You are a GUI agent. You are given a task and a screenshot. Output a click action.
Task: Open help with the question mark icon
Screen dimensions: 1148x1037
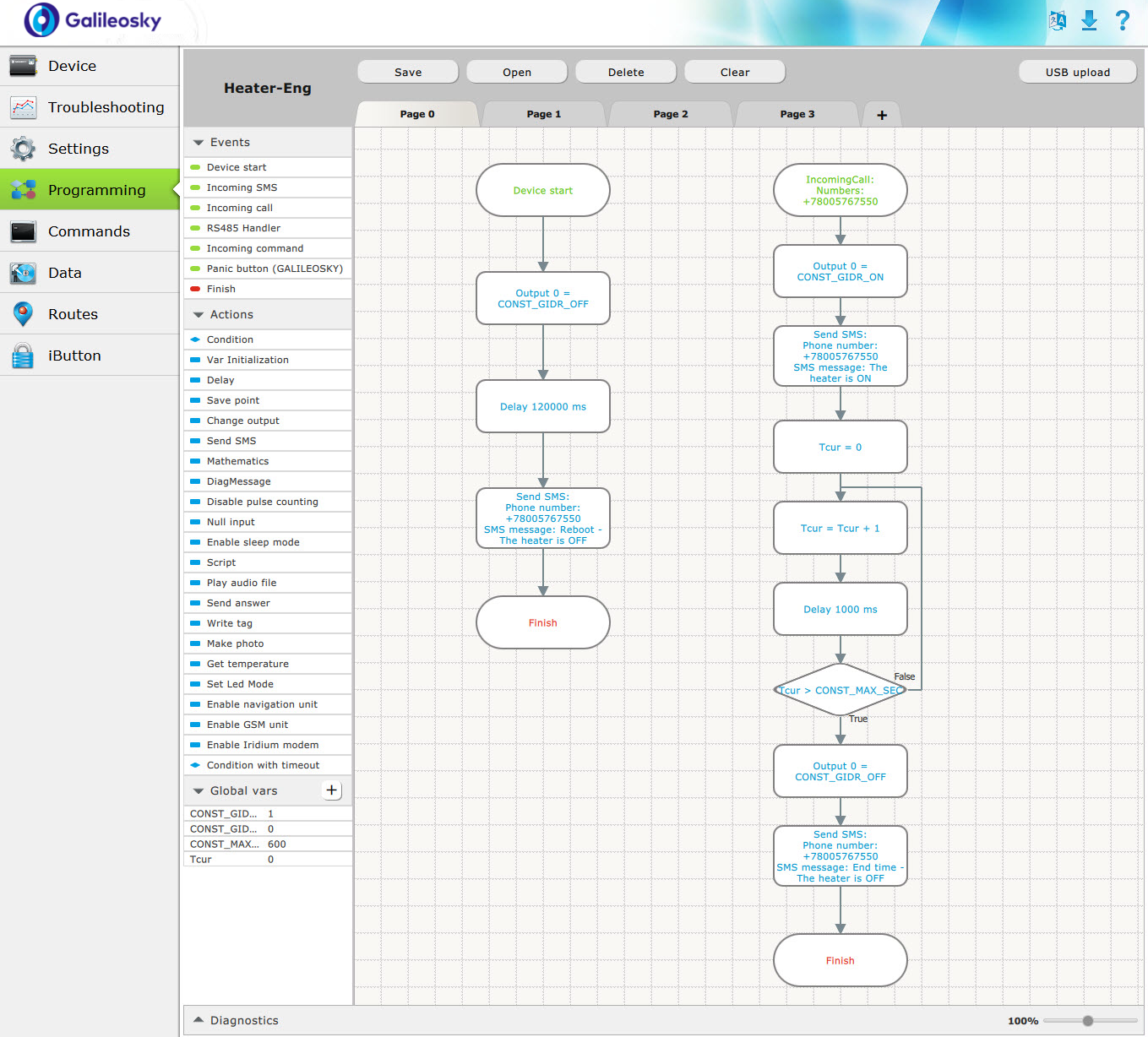[x=1123, y=20]
